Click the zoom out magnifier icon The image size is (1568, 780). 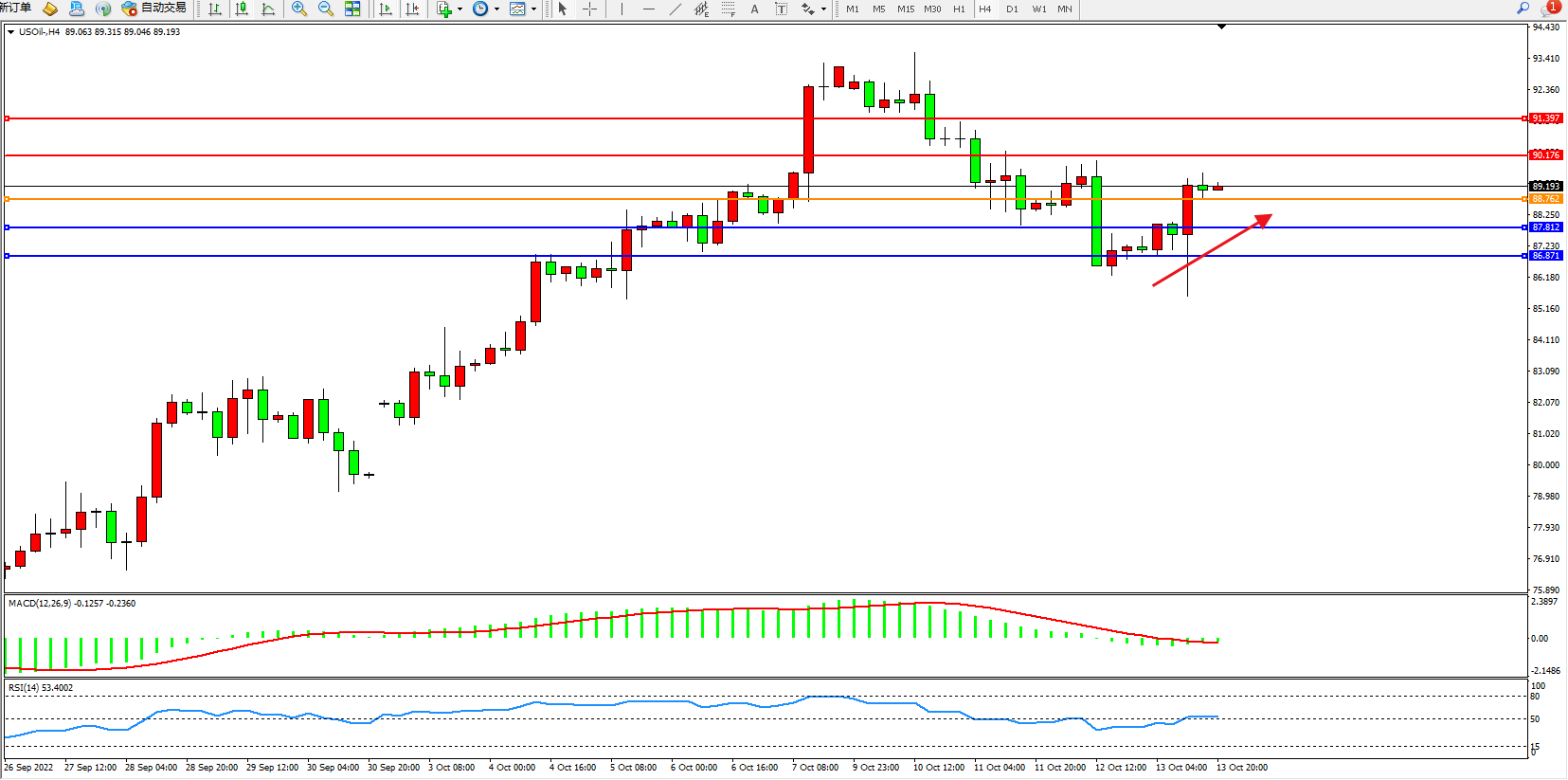pyautogui.click(x=326, y=9)
